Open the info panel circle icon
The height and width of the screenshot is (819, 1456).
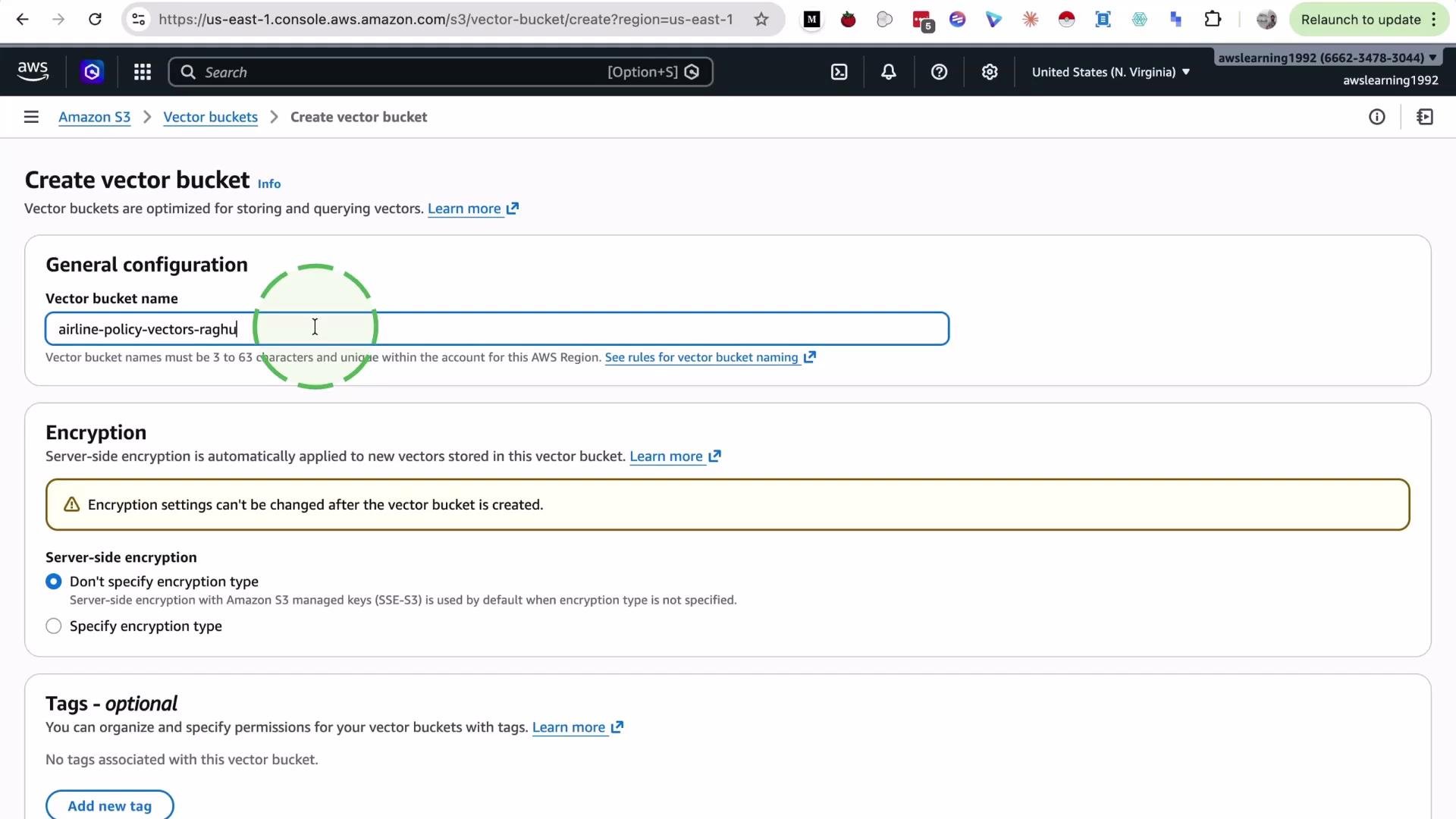[1376, 117]
